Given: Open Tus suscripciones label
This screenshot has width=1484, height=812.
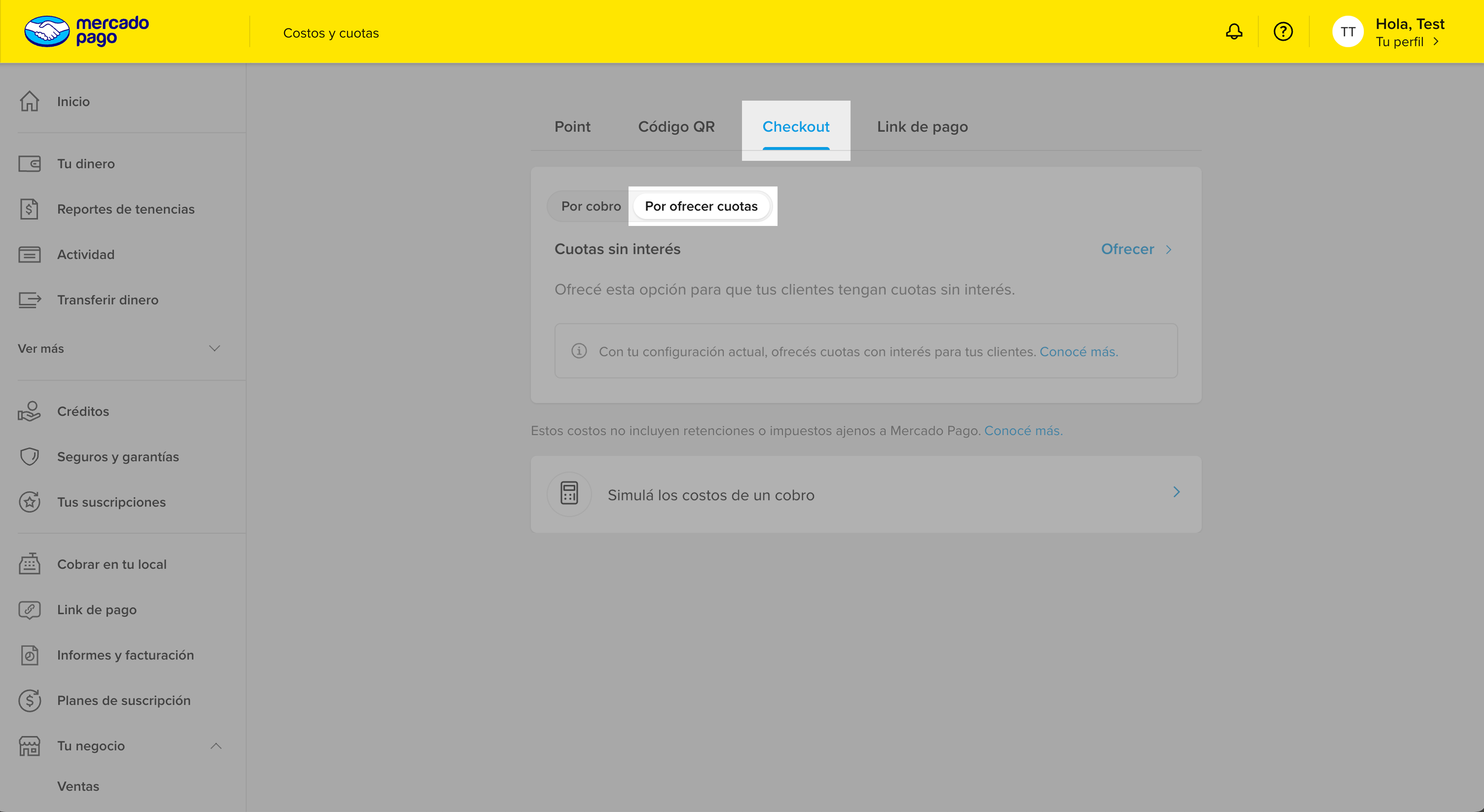Looking at the screenshot, I should pyautogui.click(x=111, y=502).
